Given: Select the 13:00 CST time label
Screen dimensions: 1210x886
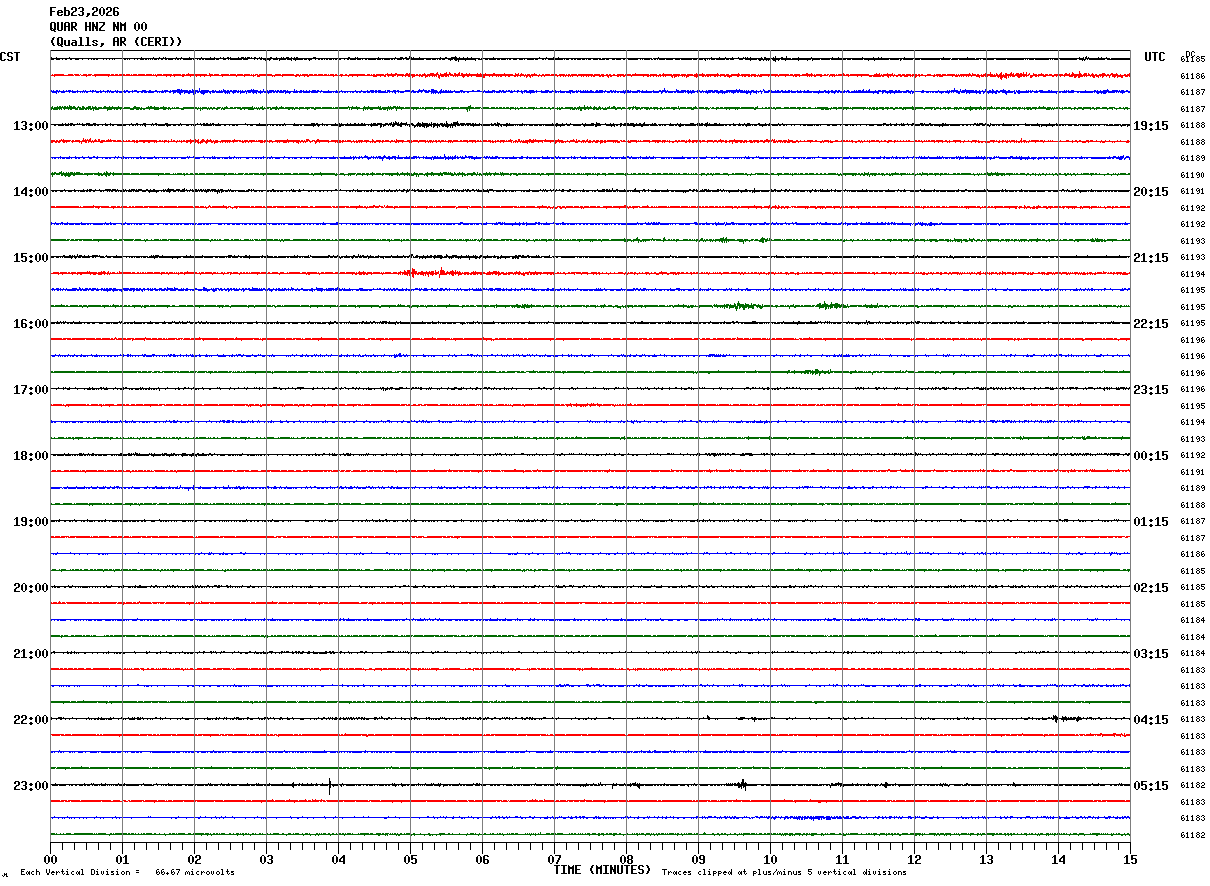Looking at the screenshot, I should pyautogui.click(x=30, y=126).
